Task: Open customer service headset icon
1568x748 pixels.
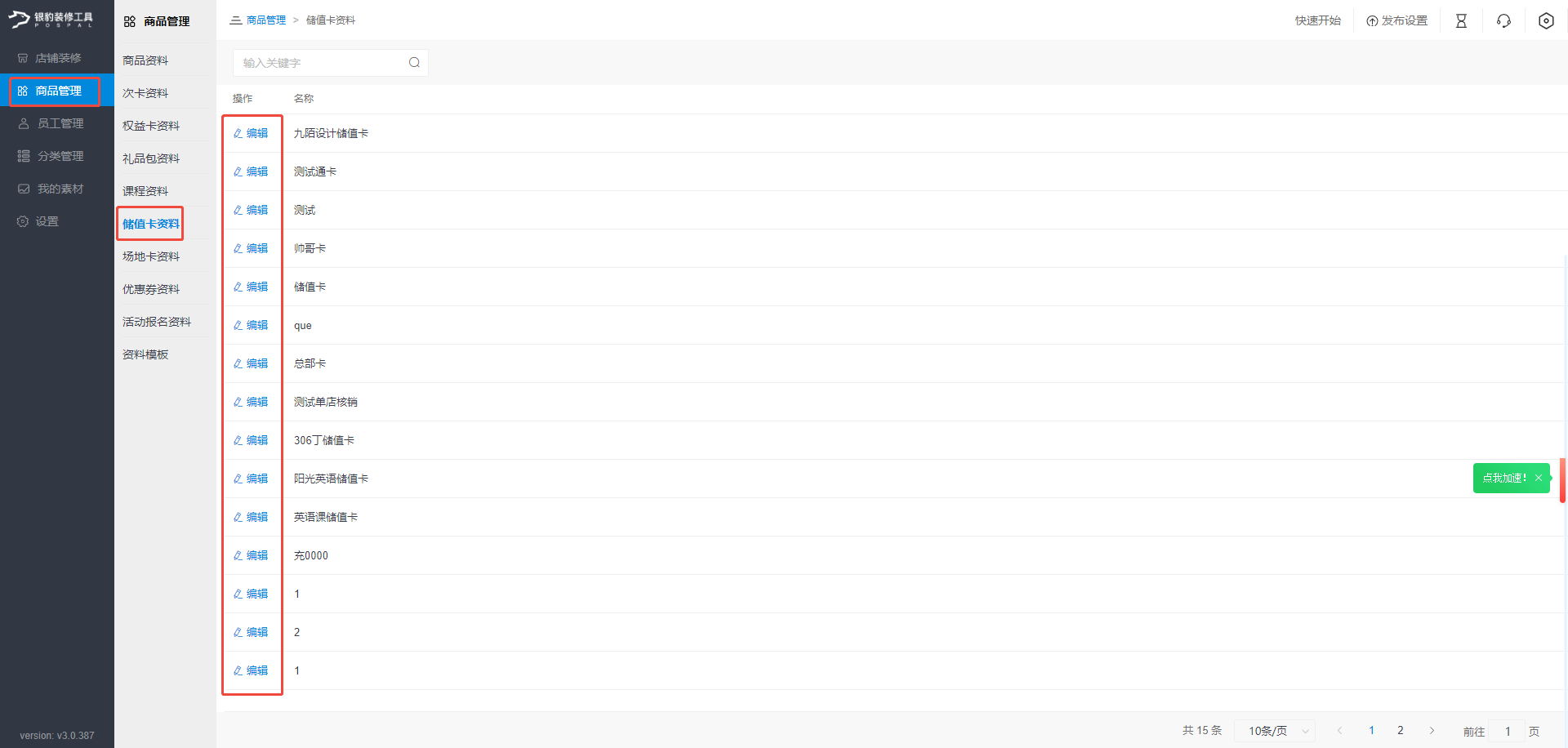Action: click(1503, 21)
